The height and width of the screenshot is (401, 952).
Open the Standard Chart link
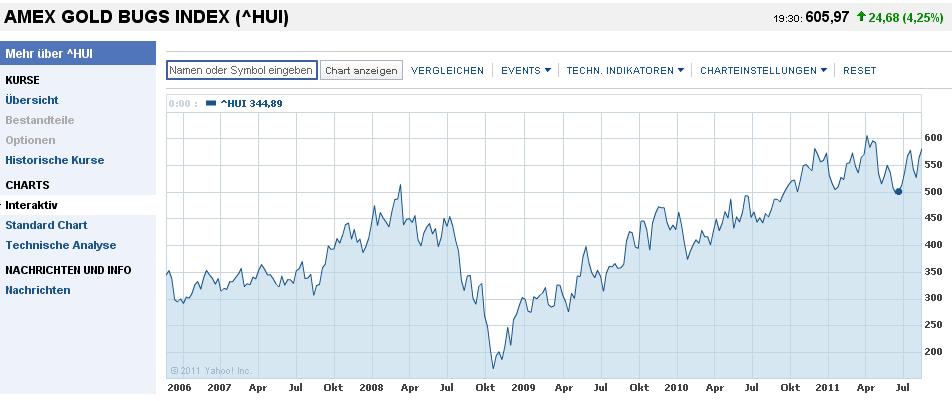pos(46,225)
